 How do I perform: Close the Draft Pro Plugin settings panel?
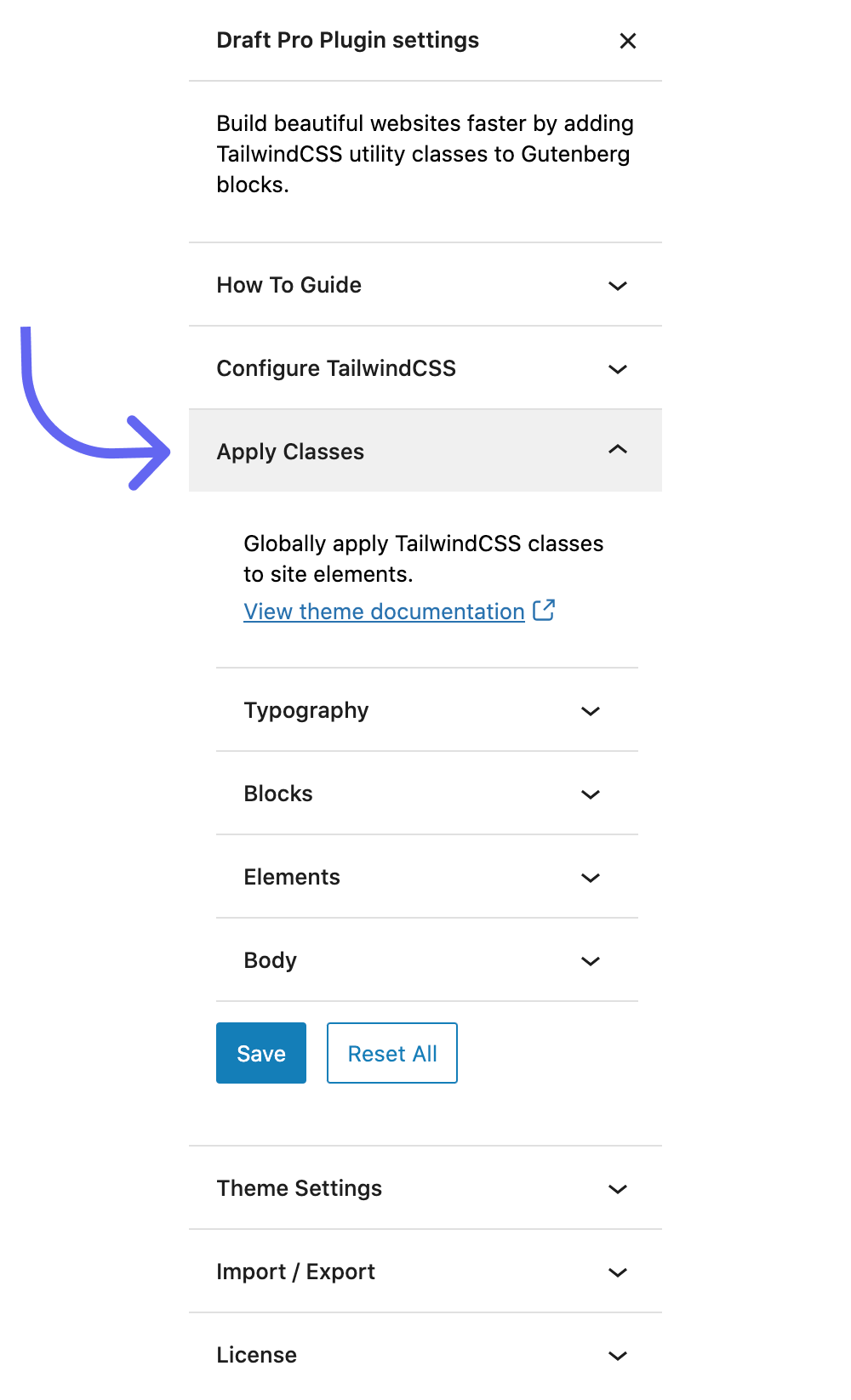click(x=628, y=41)
